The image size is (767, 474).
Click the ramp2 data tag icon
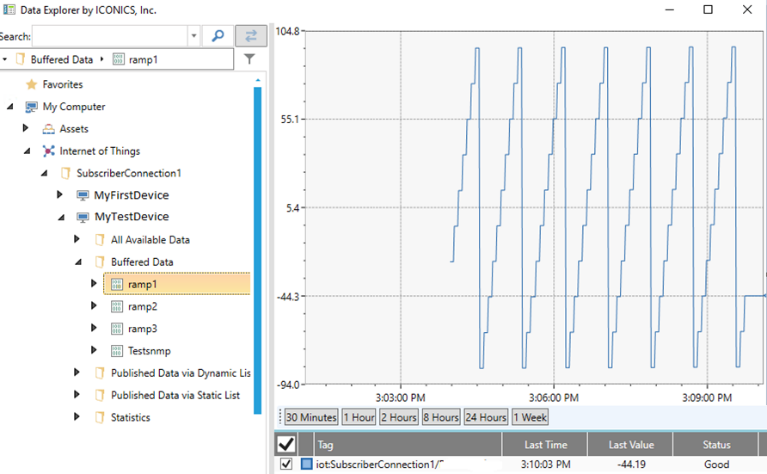point(117,307)
